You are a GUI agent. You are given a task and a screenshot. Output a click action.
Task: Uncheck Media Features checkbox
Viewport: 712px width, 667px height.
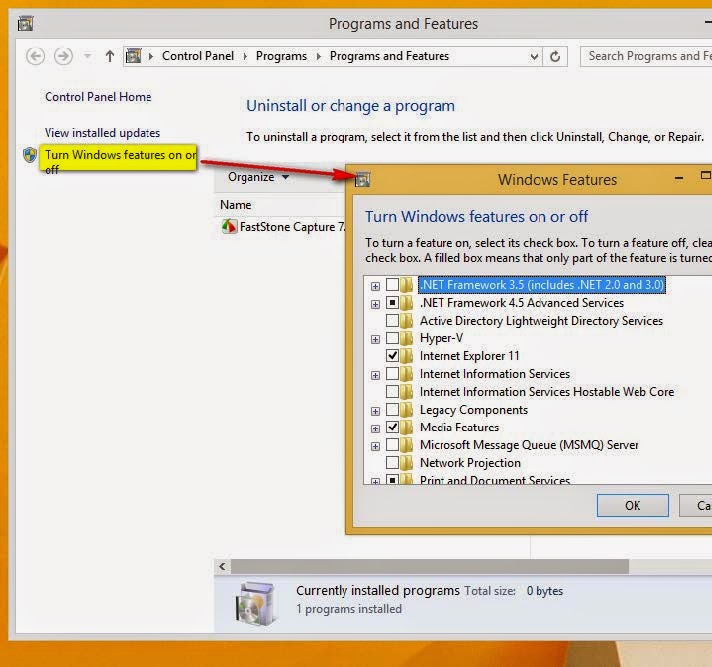(392, 427)
